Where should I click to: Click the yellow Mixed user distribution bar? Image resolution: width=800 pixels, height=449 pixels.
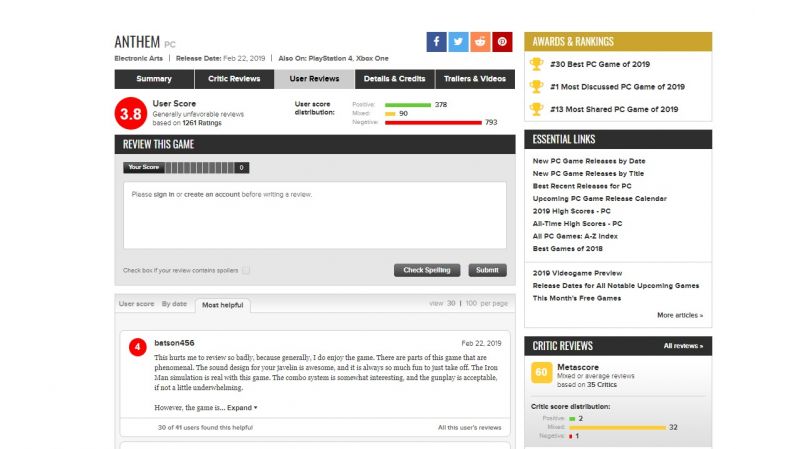click(x=390, y=114)
